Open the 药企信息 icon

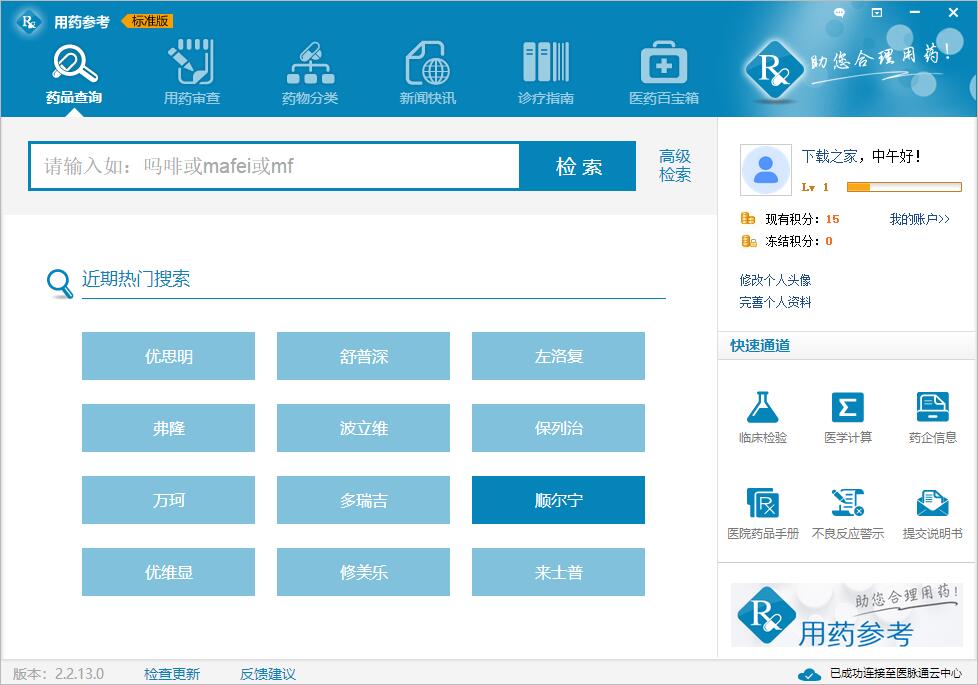[932, 408]
